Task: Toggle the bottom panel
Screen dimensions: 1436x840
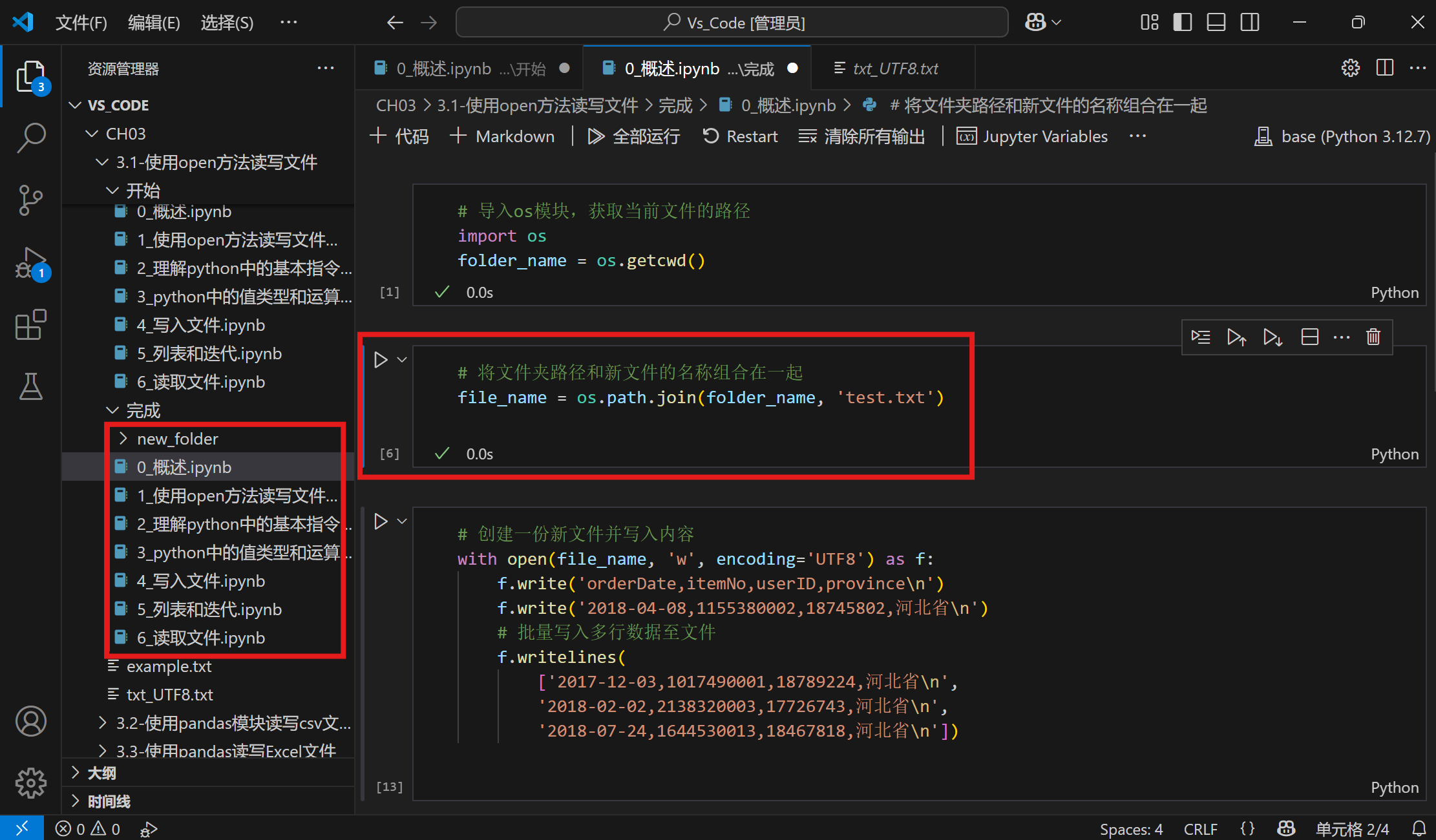Action: (x=1216, y=23)
